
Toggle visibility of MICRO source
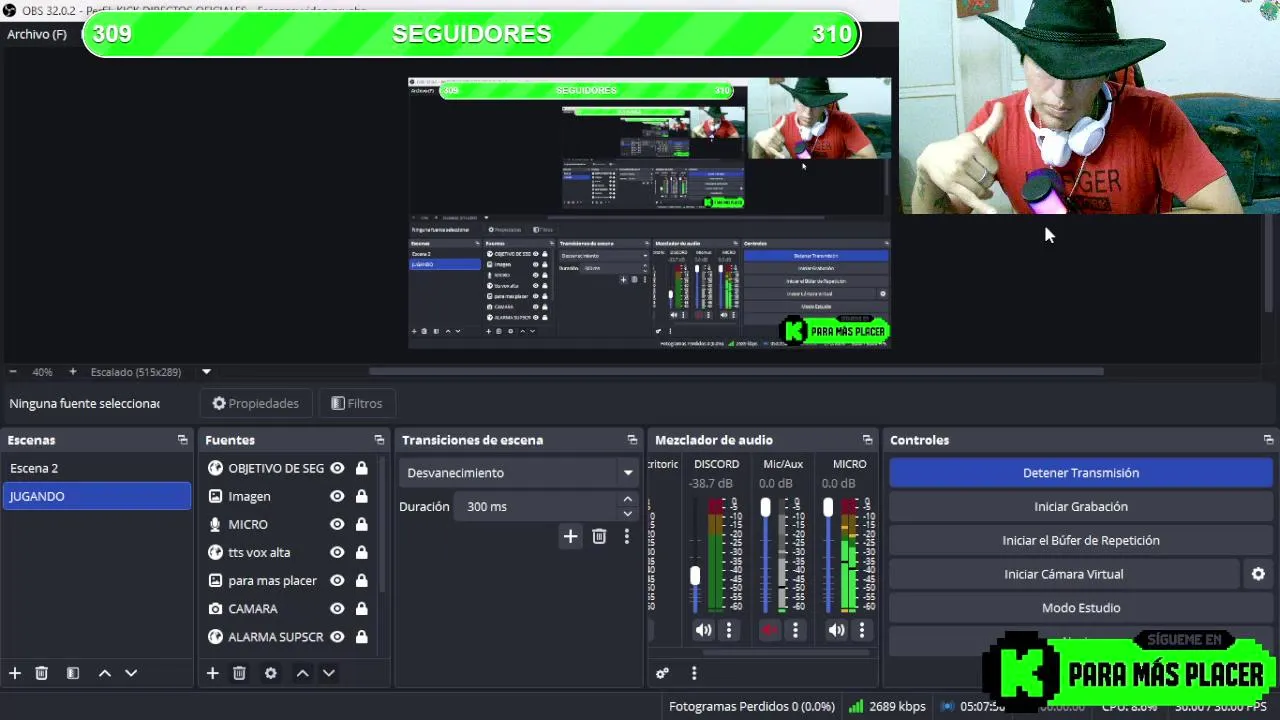tap(337, 524)
